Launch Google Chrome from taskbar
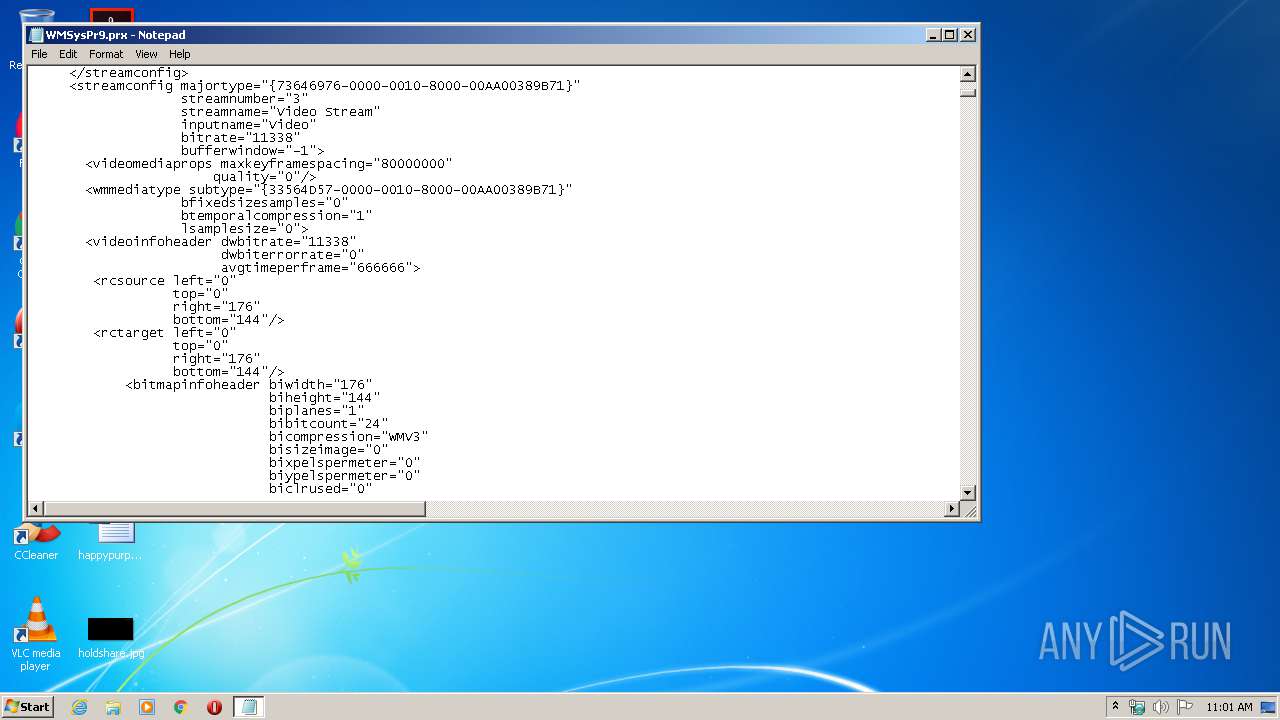 click(181, 707)
